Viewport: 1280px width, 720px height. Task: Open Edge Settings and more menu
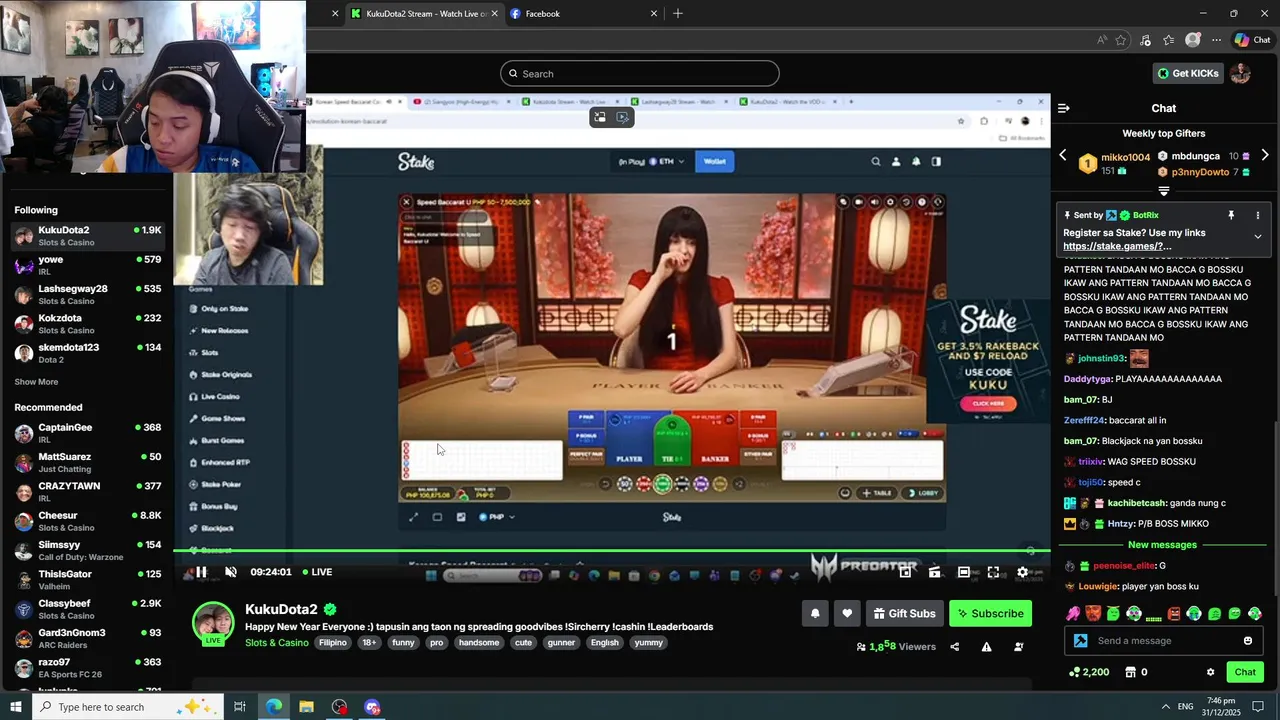point(1216,40)
